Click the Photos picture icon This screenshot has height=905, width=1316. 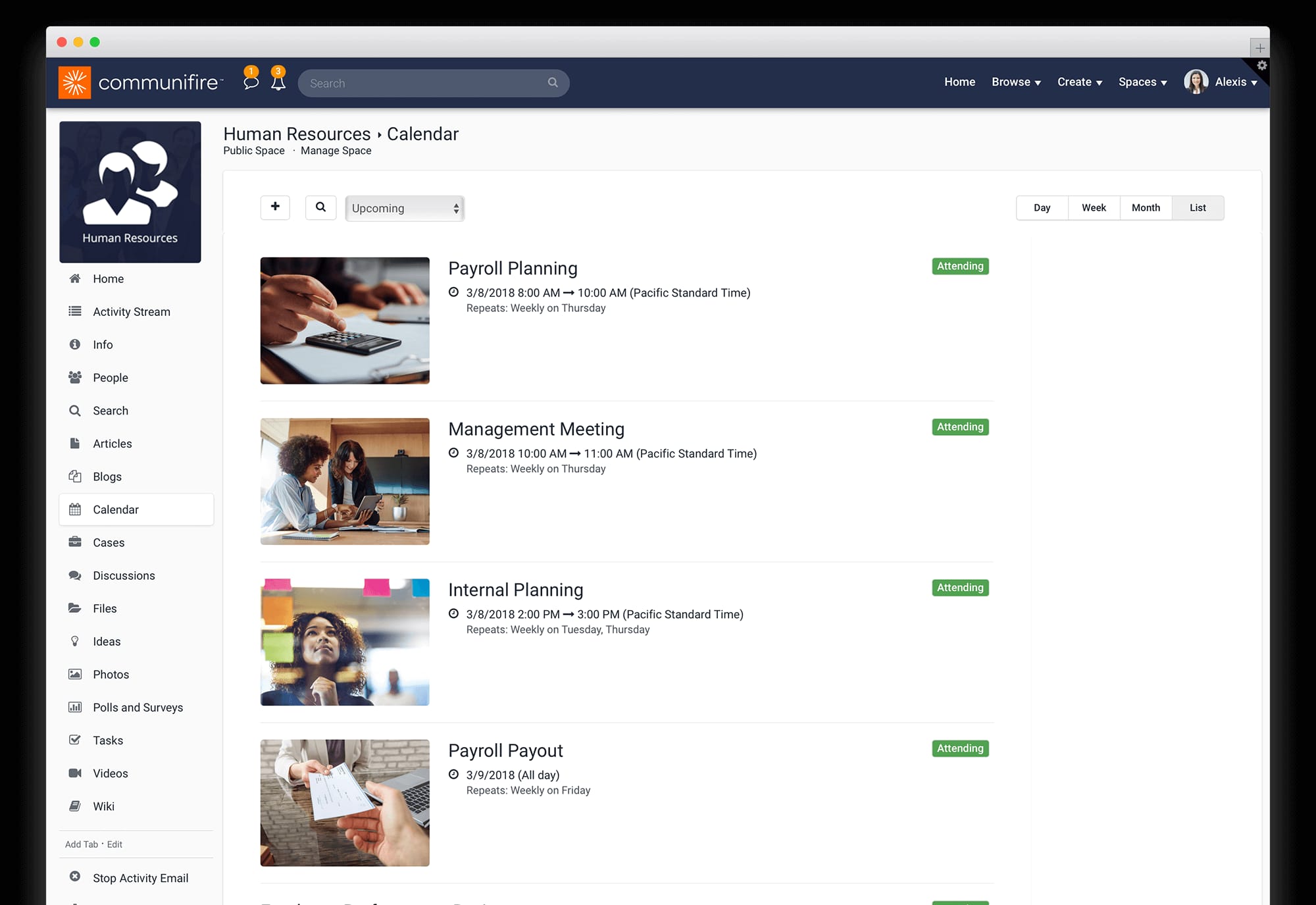tap(75, 673)
